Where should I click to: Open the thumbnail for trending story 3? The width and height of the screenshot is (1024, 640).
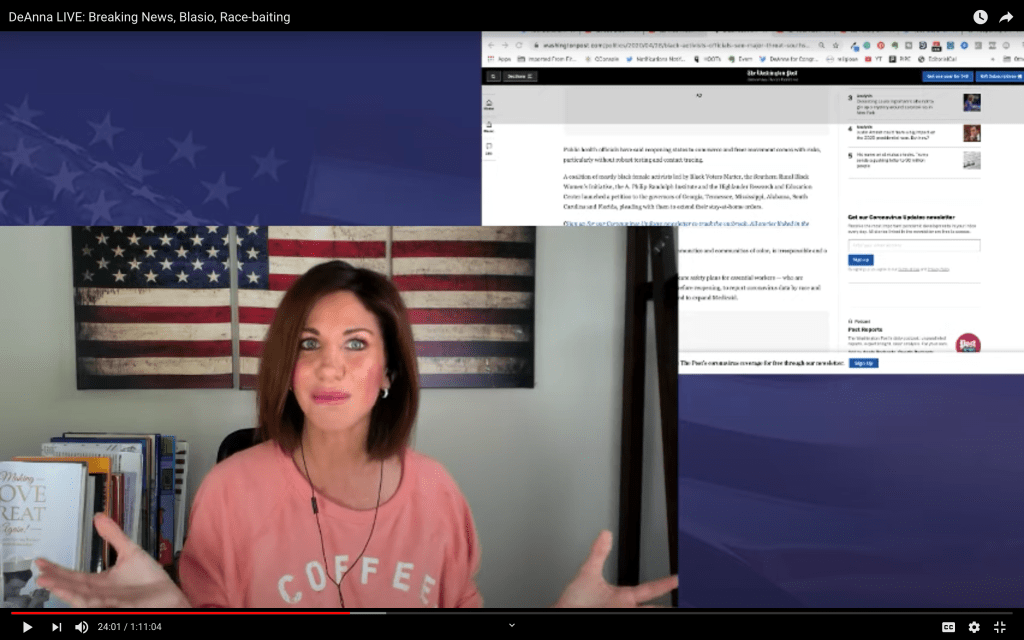[971, 103]
